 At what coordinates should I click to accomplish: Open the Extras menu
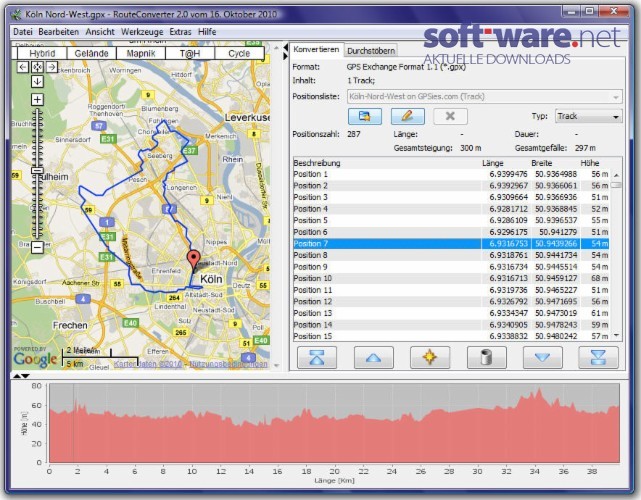(x=180, y=31)
